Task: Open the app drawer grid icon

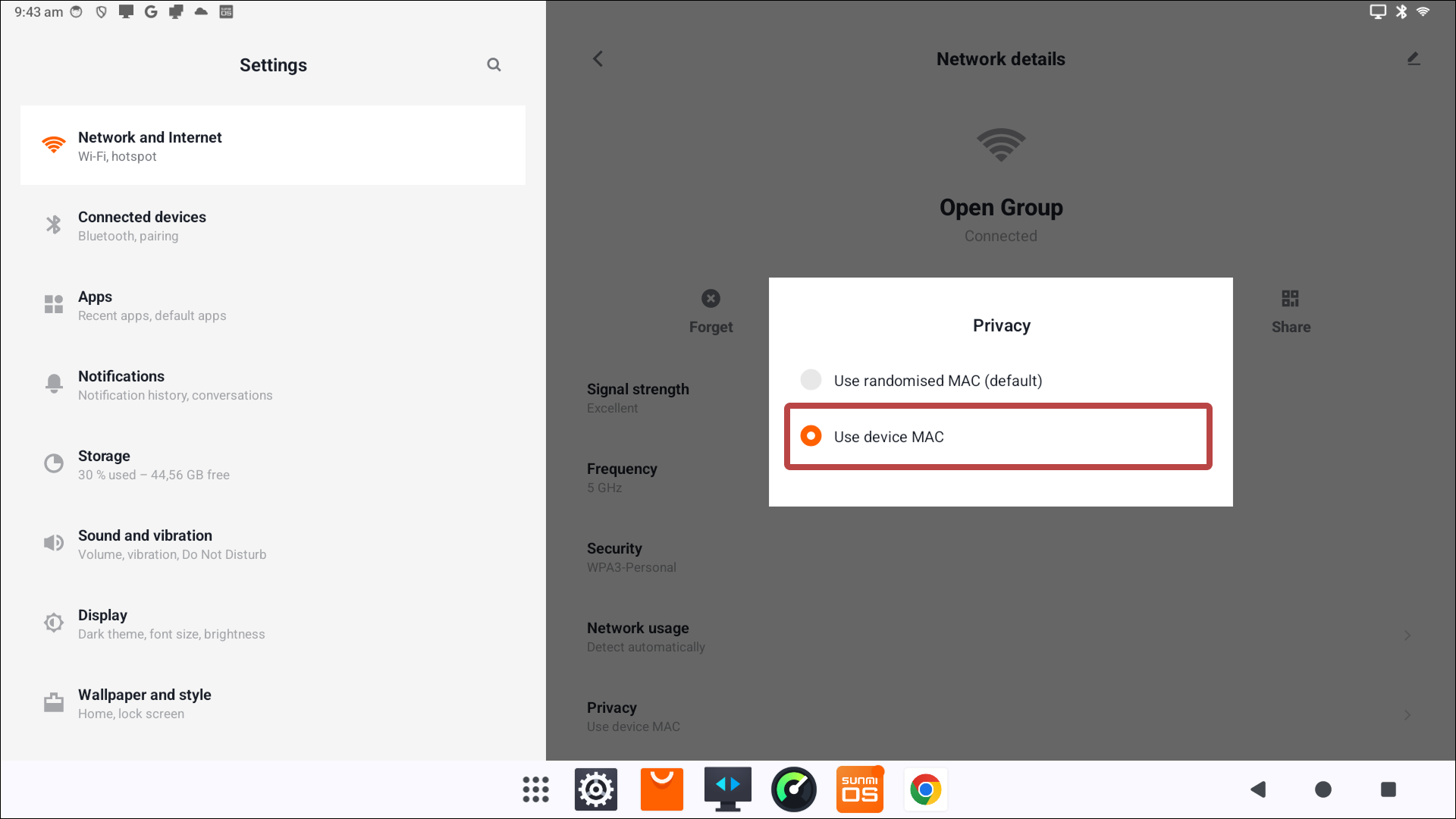Action: 535,789
